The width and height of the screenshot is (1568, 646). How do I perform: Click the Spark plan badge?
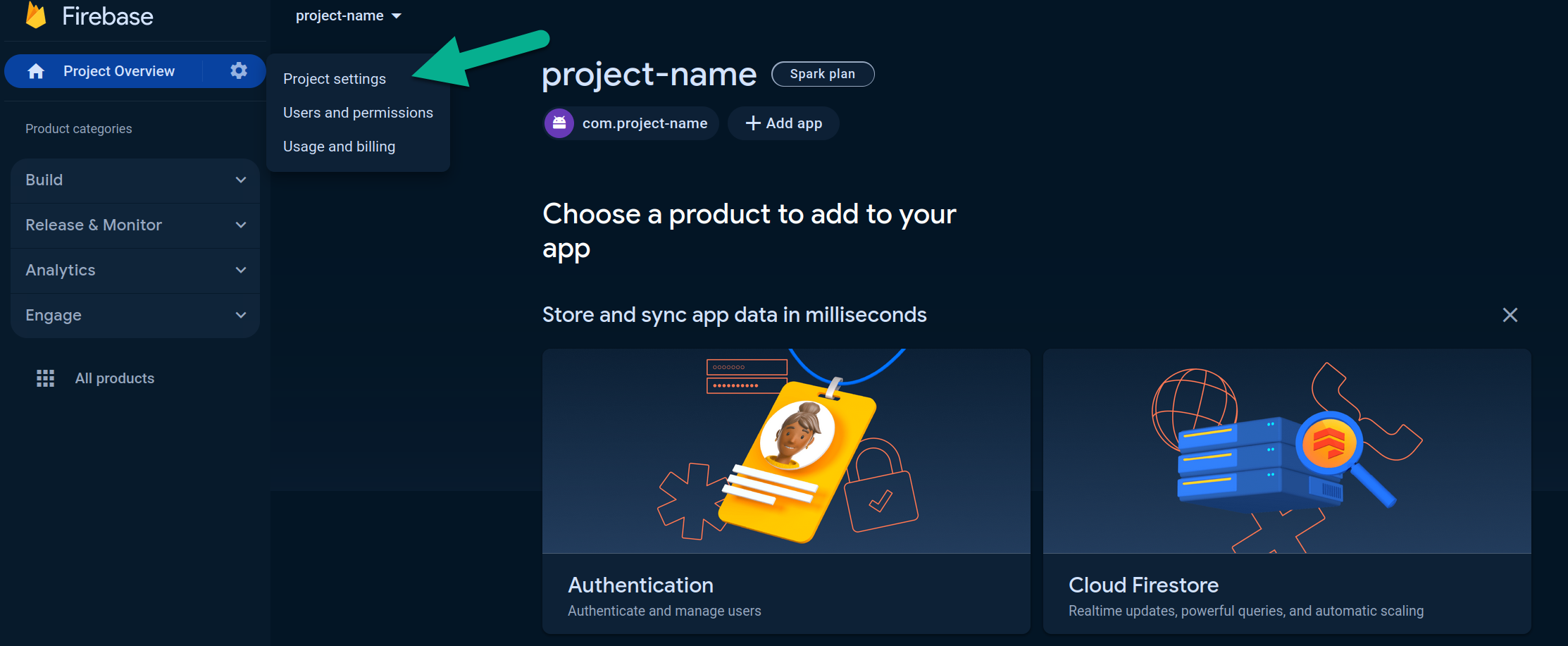[822, 74]
